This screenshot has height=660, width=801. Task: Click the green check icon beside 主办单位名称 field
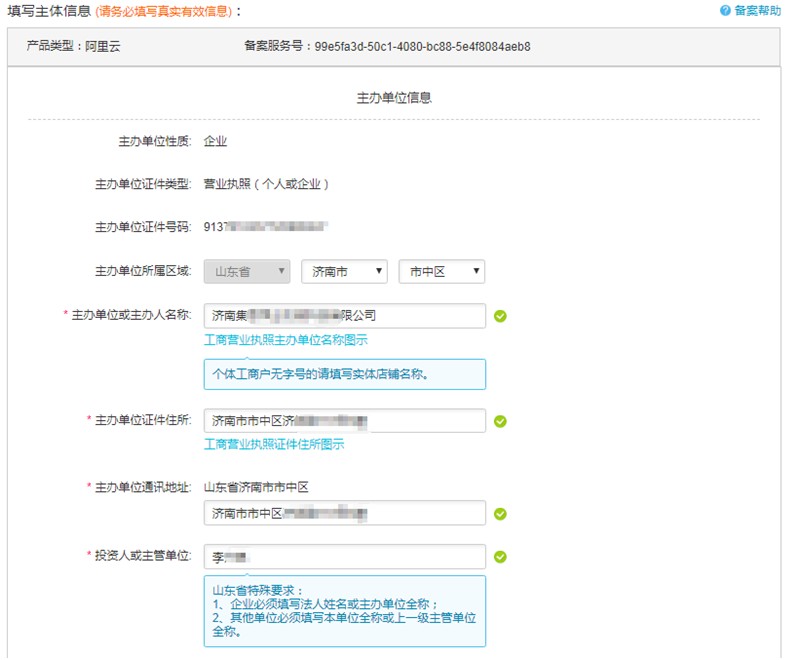500,316
